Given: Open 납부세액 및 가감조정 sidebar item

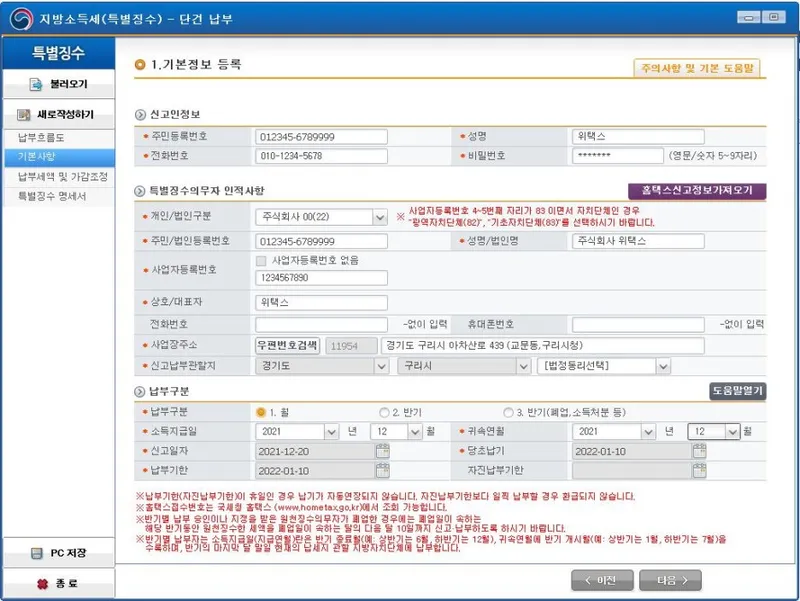Looking at the screenshot, I should pos(59,177).
